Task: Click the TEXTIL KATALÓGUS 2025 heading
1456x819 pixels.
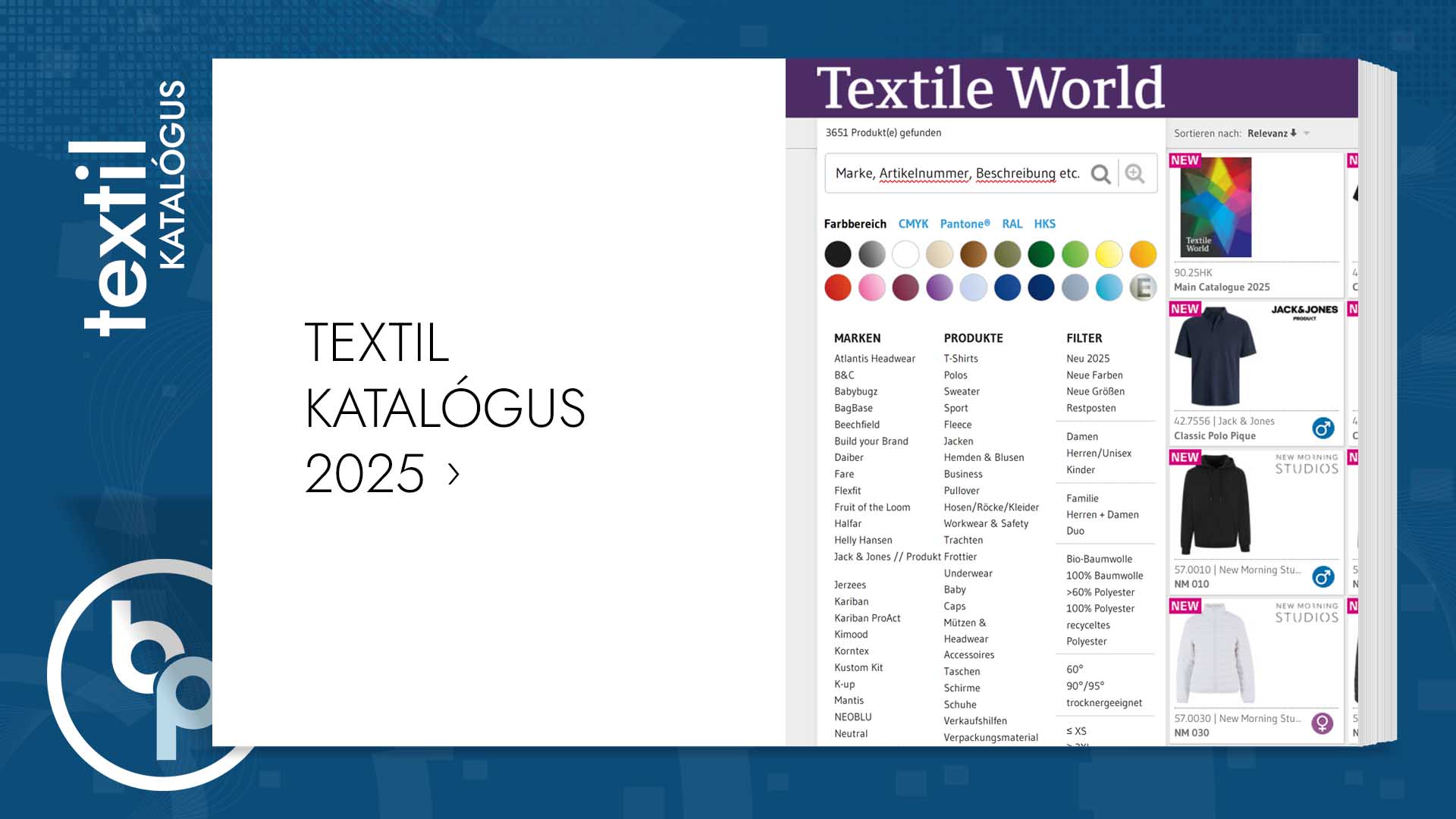Action: pos(445,407)
